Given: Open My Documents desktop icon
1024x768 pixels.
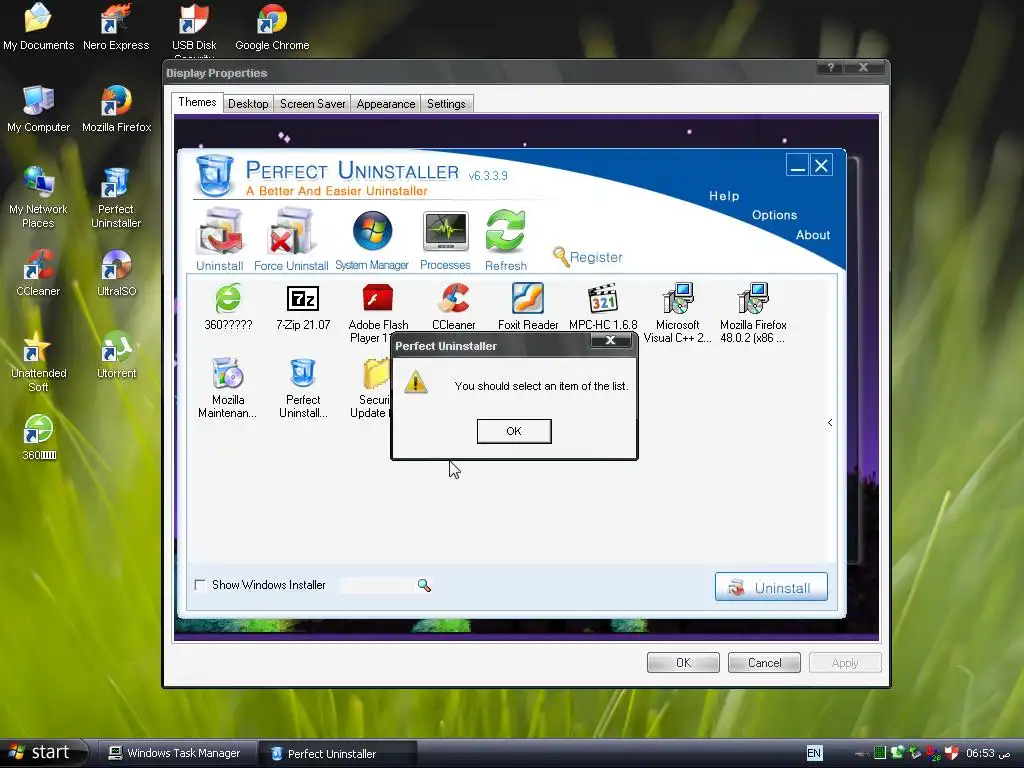Looking at the screenshot, I should pyautogui.click(x=39, y=27).
